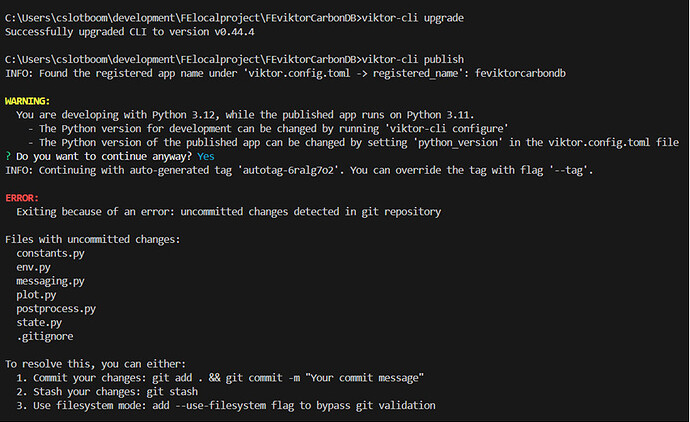Click messaging.py in the uncommitted files list
Image resolution: width=690 pixels, height=422 pixels.
[x=51, y=282]
